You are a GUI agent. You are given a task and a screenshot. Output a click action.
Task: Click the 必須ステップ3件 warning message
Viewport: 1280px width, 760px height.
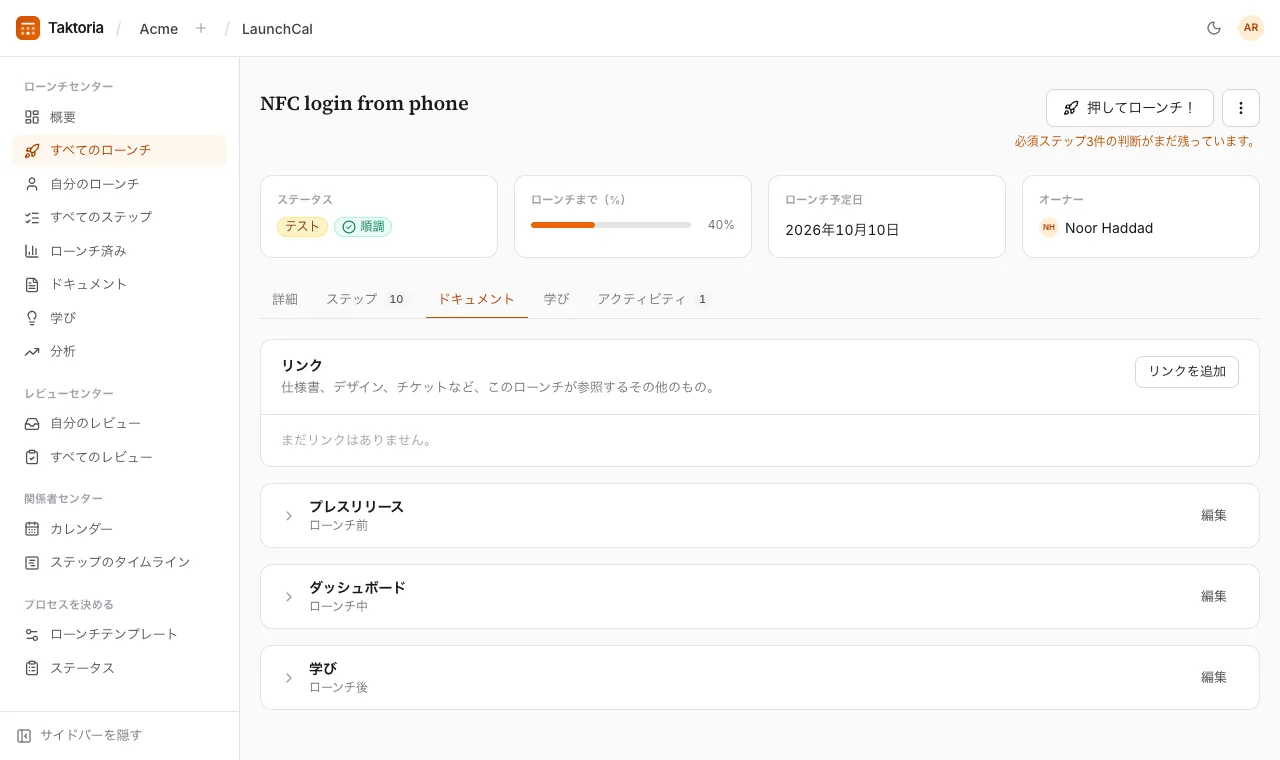pyautogui.click(x=1137, y=141)
